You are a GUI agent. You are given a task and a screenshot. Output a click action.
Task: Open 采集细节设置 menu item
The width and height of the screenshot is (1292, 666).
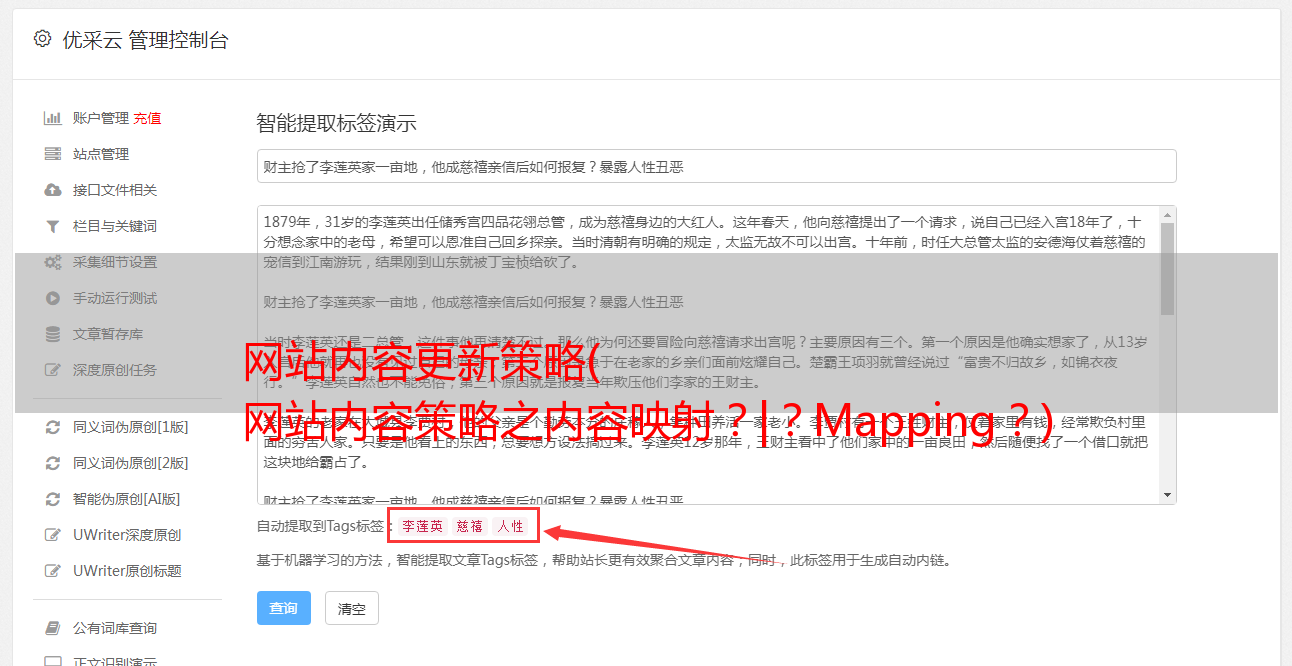point(115,262)
